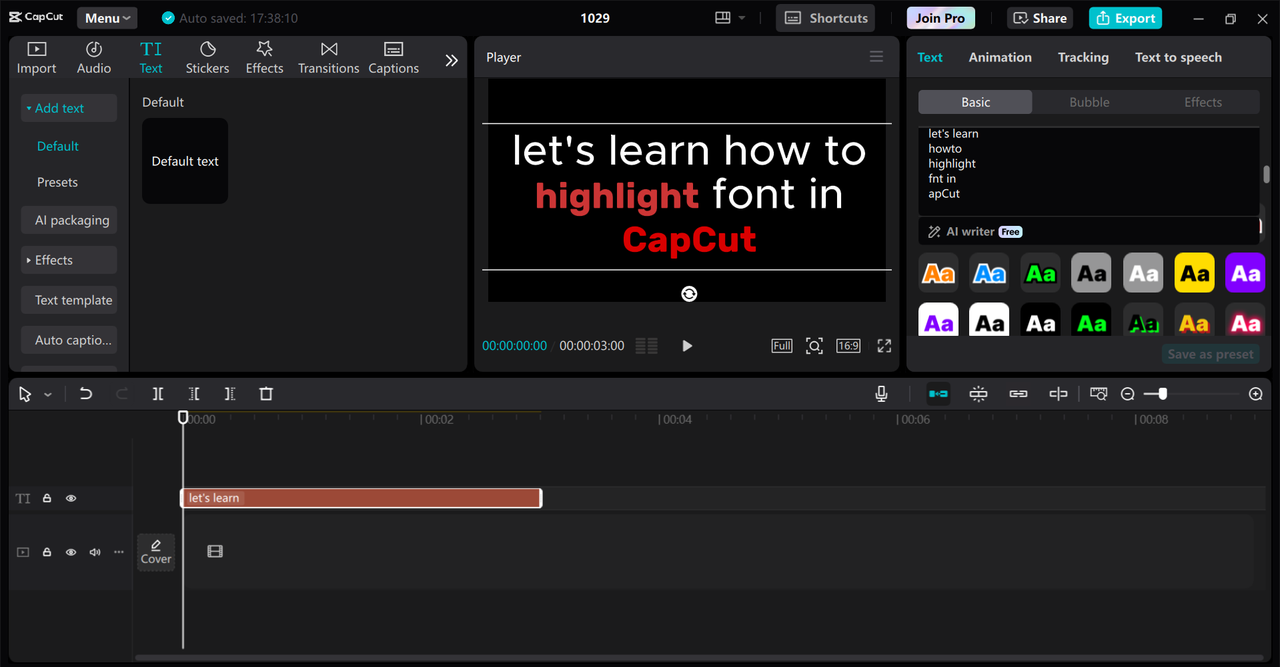
Task: Play the video preview
Action: tap(687, 346)
